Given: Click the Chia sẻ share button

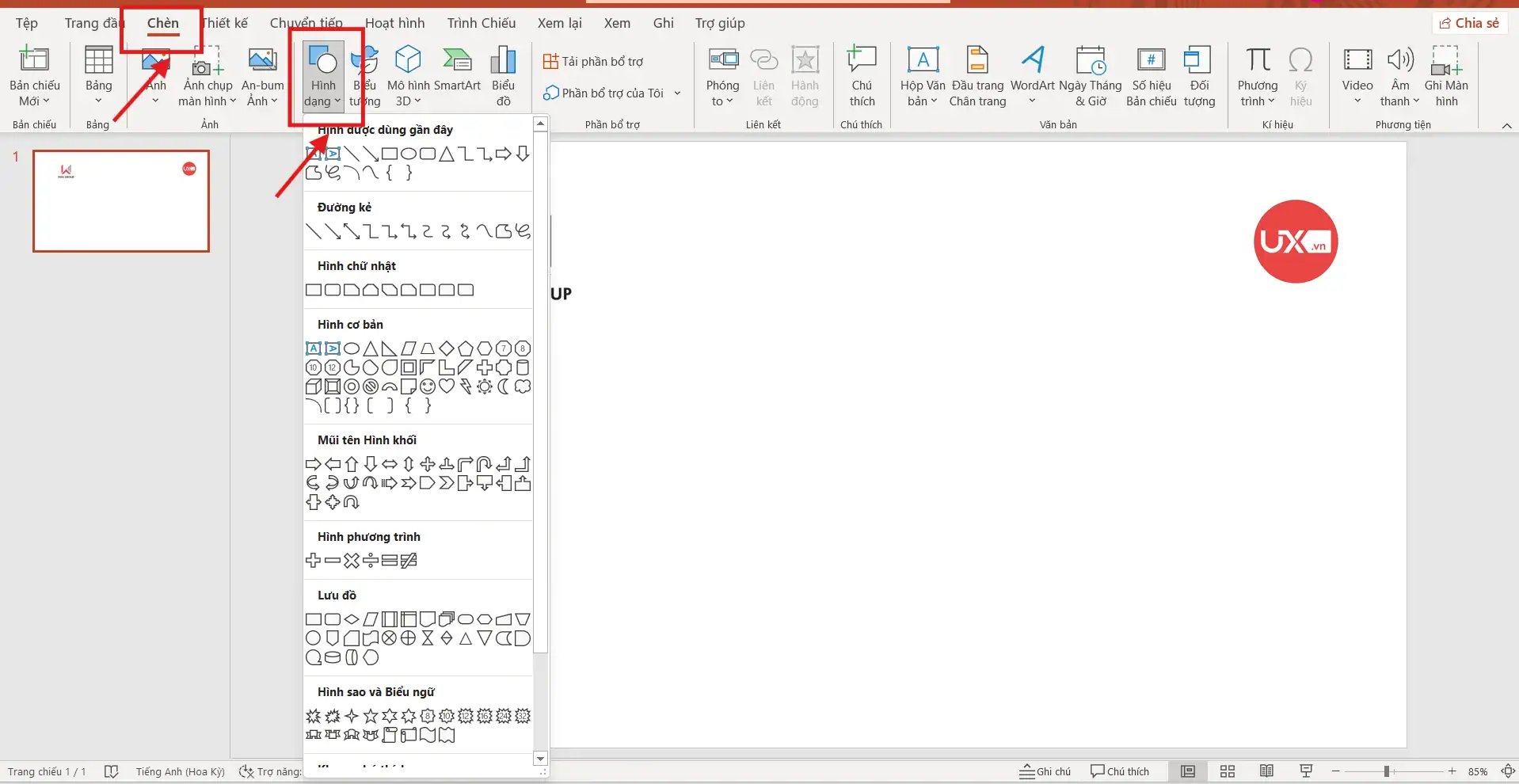Looking at the screenshot, I should (x=1469, y=23).
